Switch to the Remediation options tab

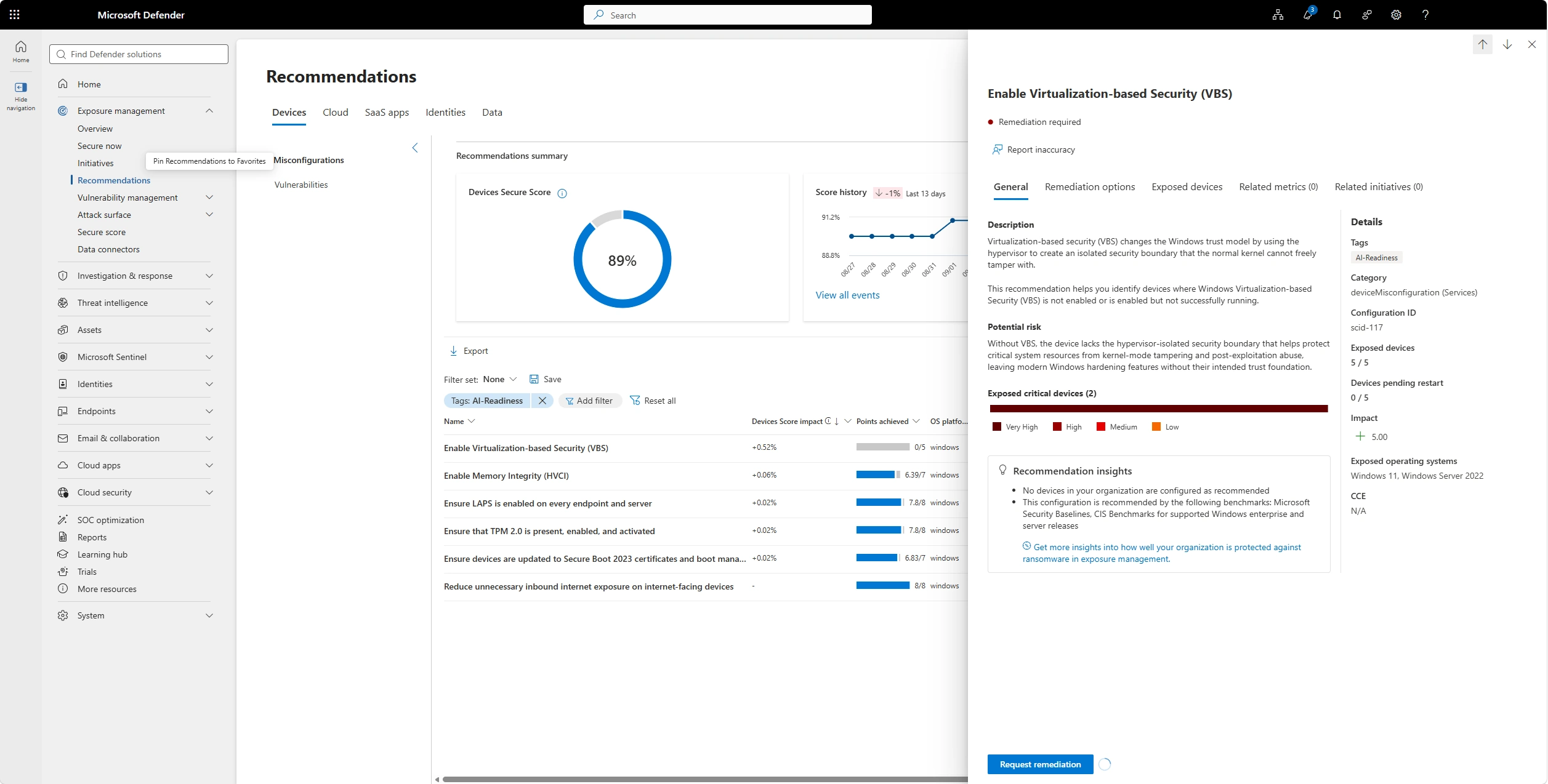[x=1090, y=186]
